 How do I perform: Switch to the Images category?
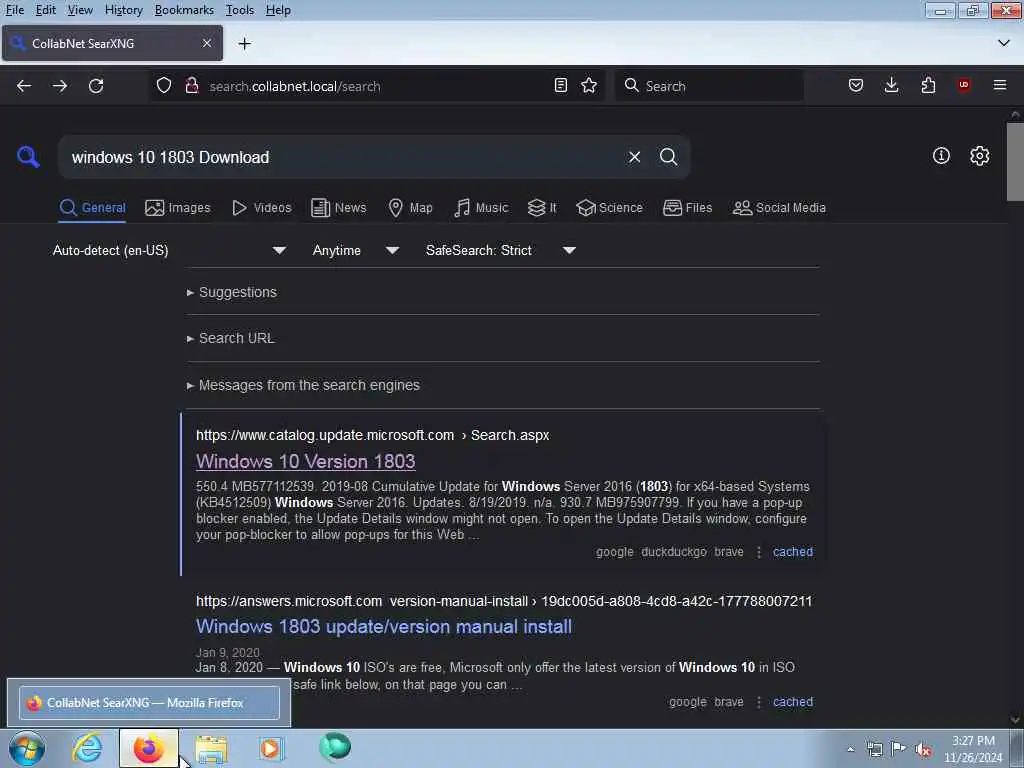178,208
